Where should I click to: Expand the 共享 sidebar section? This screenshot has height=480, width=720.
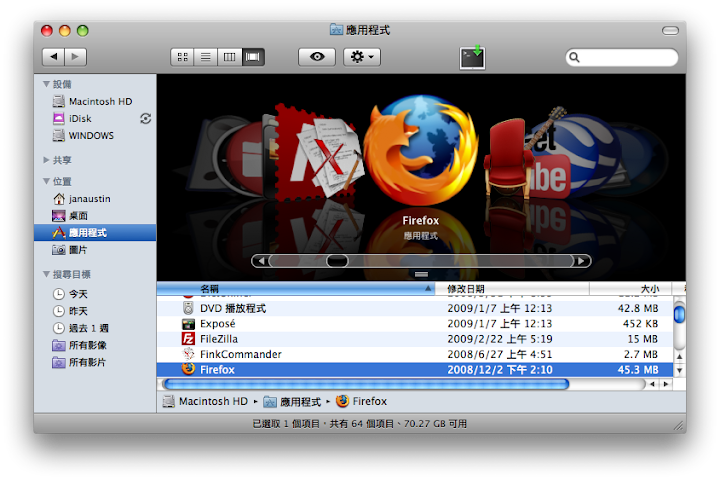(46, 160)
